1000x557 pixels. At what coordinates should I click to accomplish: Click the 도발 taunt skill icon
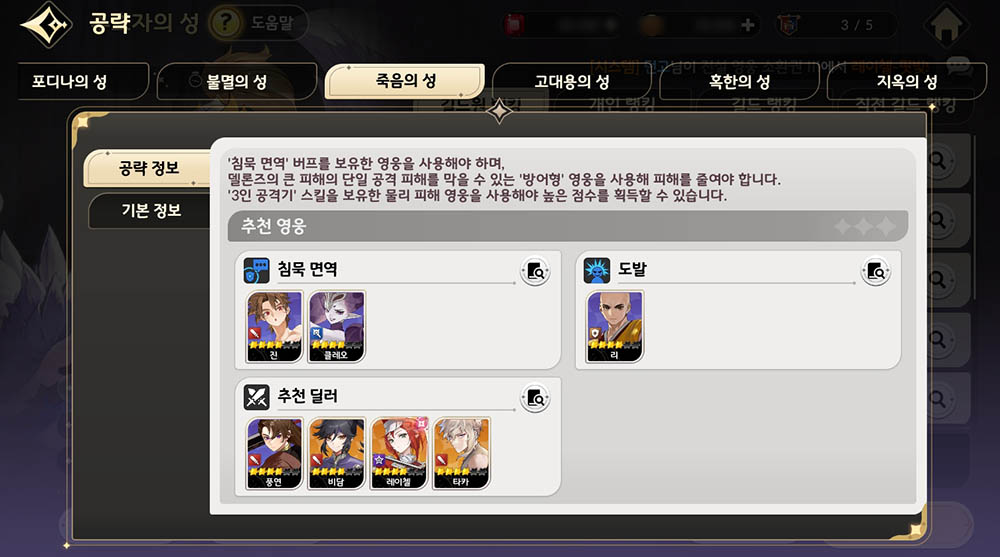597,271
